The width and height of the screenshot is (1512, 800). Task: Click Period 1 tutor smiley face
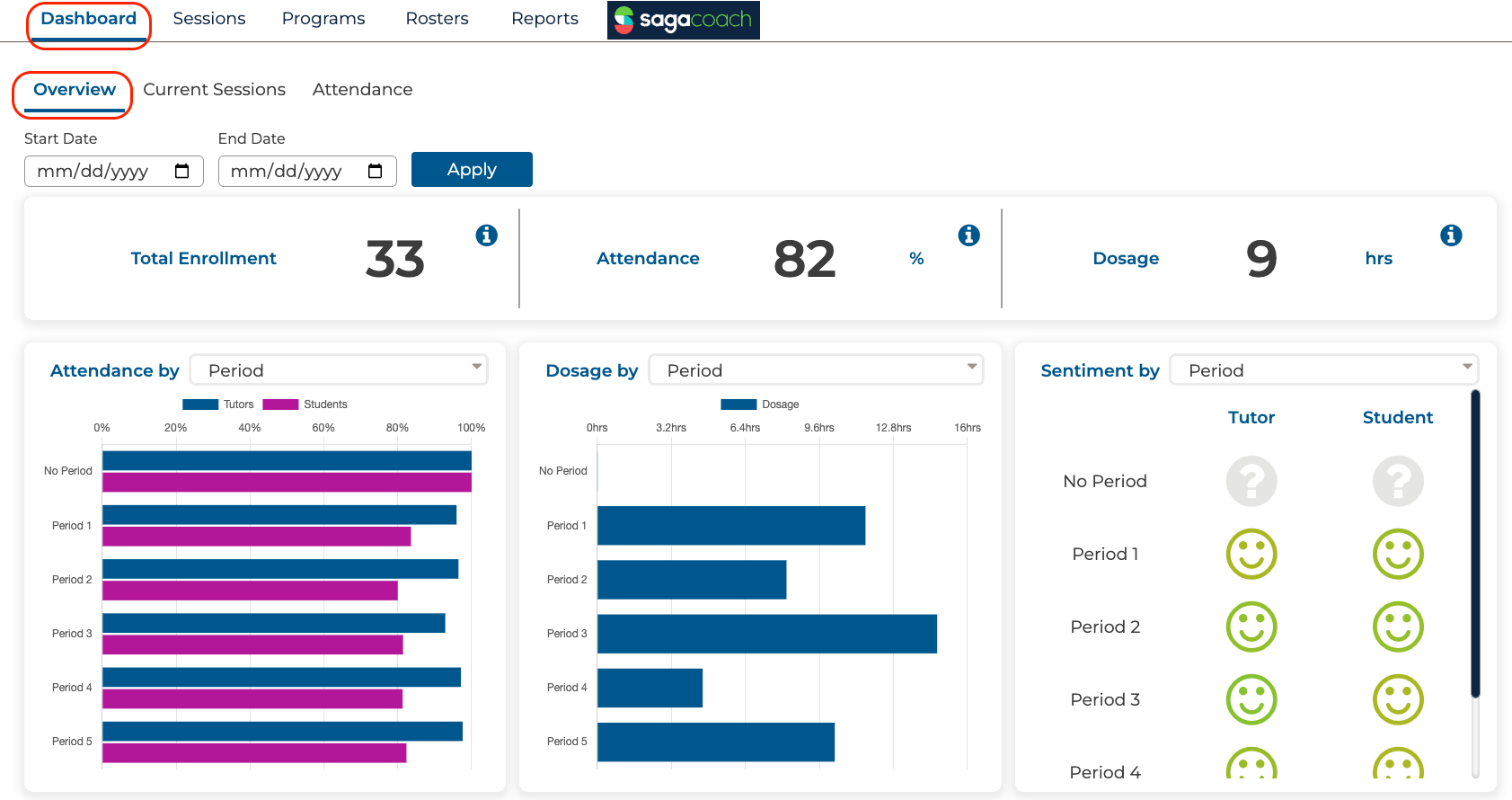1251,554
